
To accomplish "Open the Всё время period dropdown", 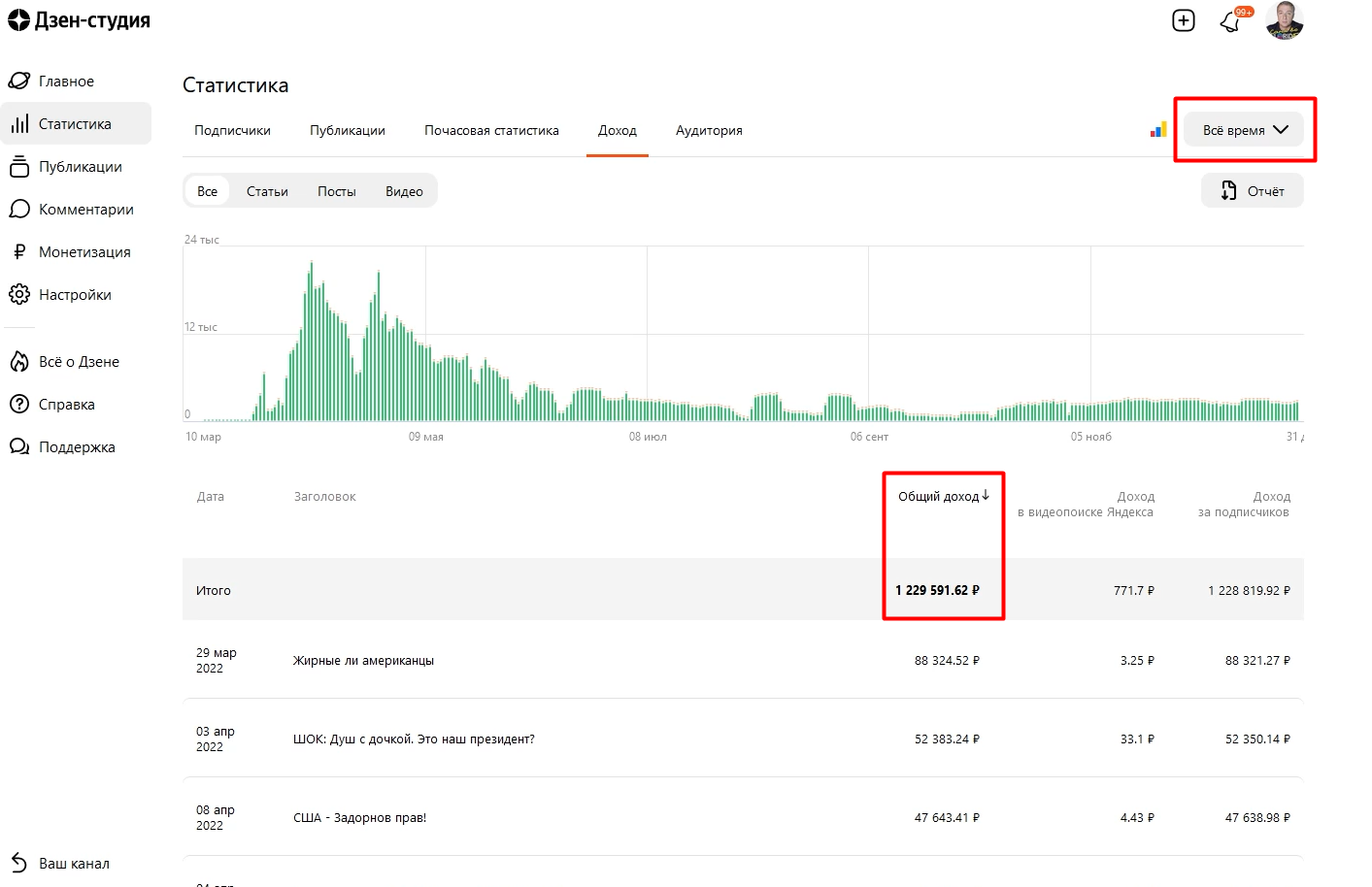I will coord(1244,130).
